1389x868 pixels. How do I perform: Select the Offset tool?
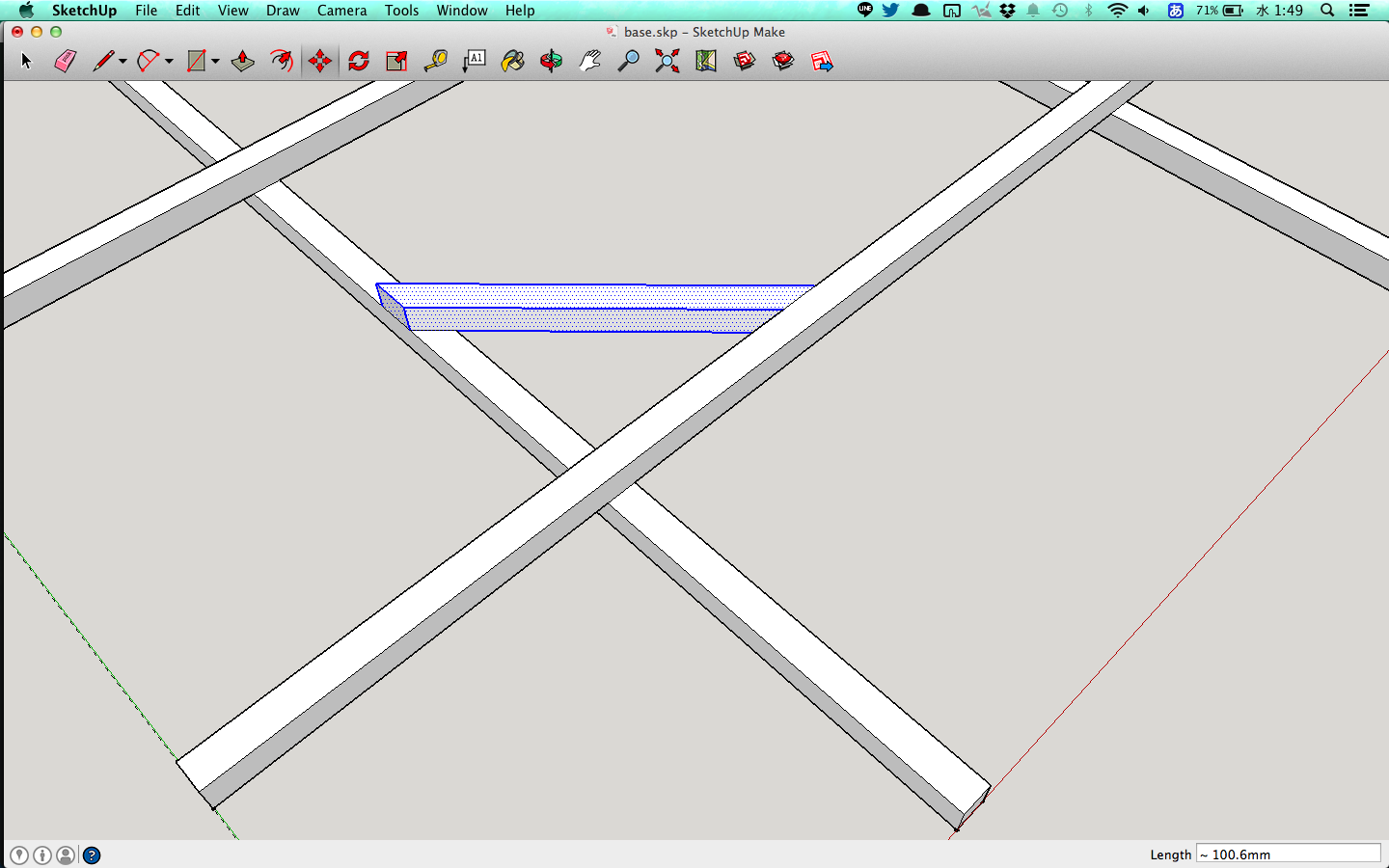click(x=281, y=62)
